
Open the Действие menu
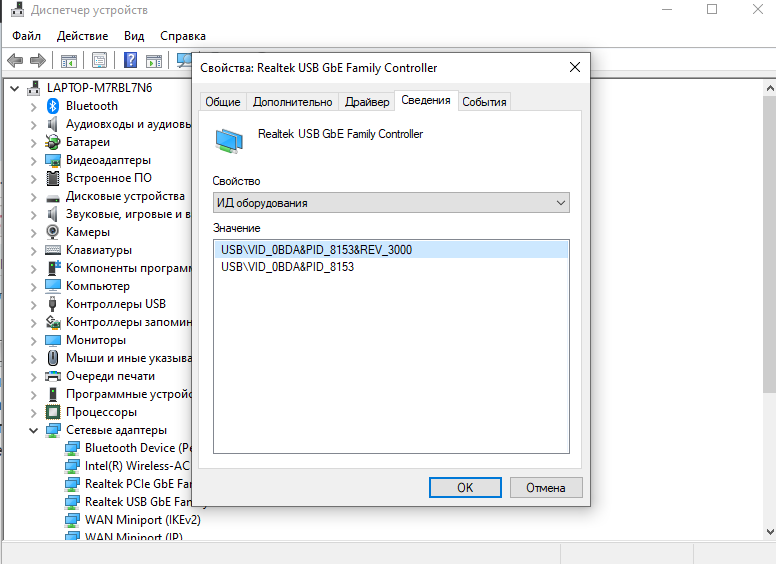(82, 35)
